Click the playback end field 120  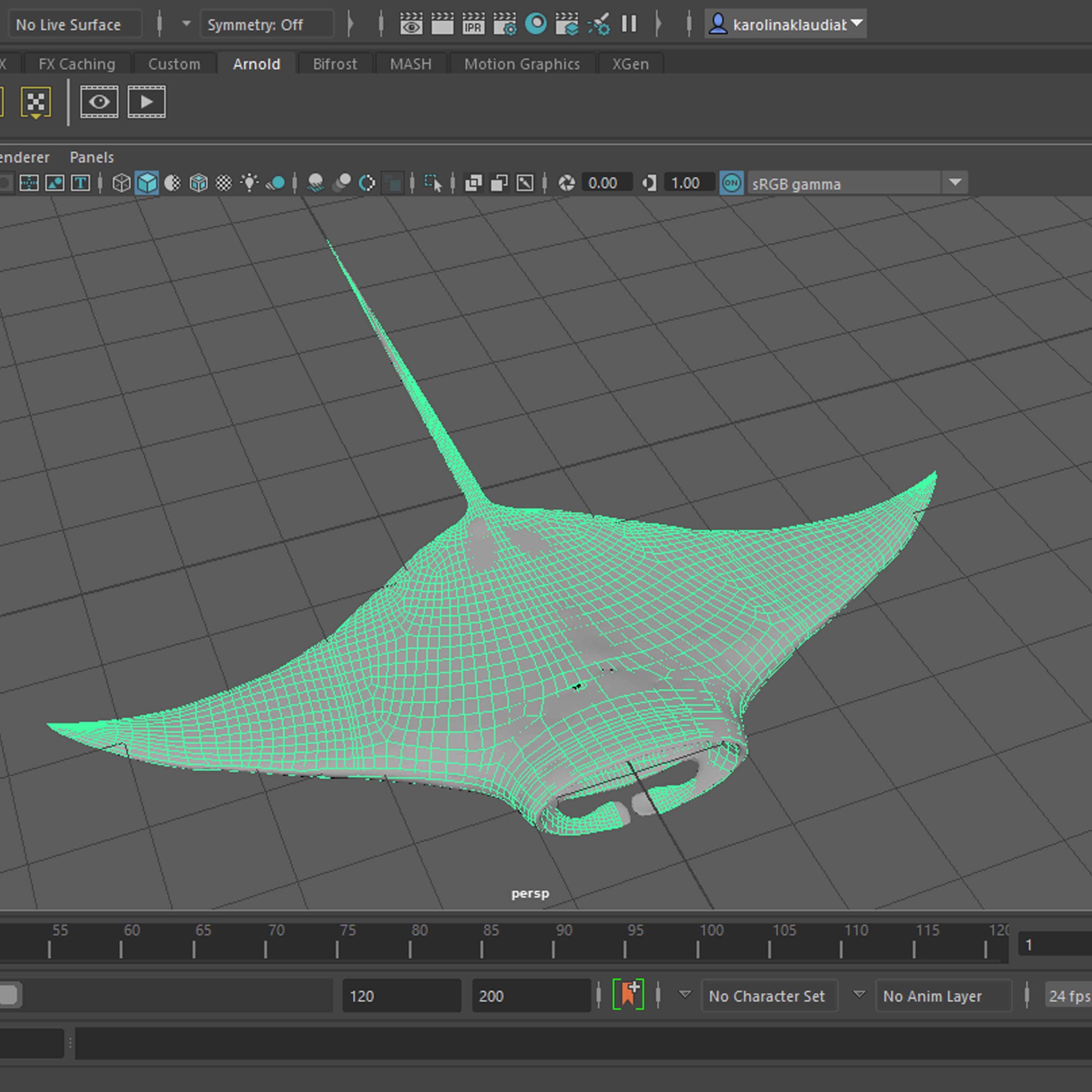402,996
